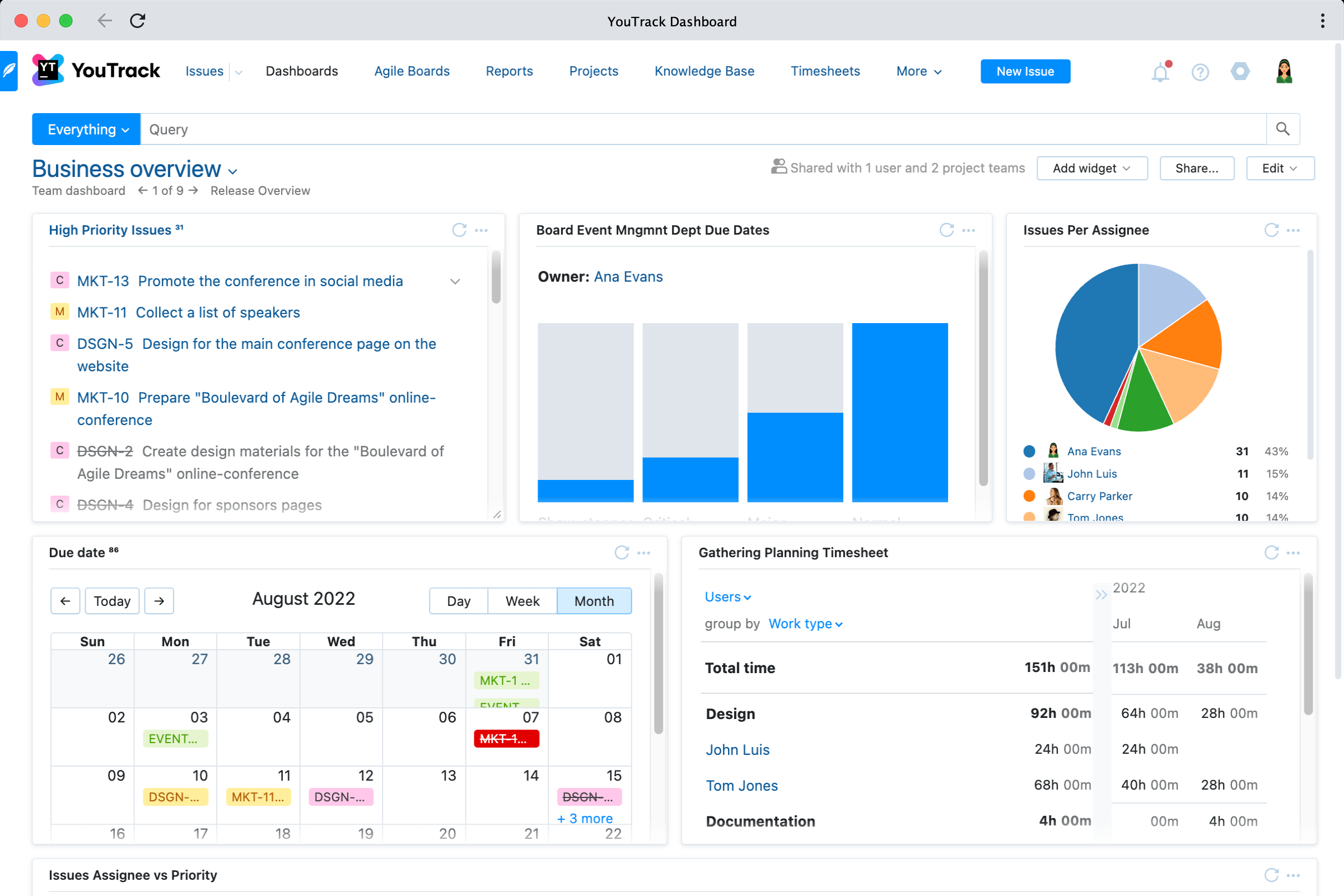Open Issues Per Assignee widget options menu
Viewport: 1344px width, 896px height.
[1294, 230]
